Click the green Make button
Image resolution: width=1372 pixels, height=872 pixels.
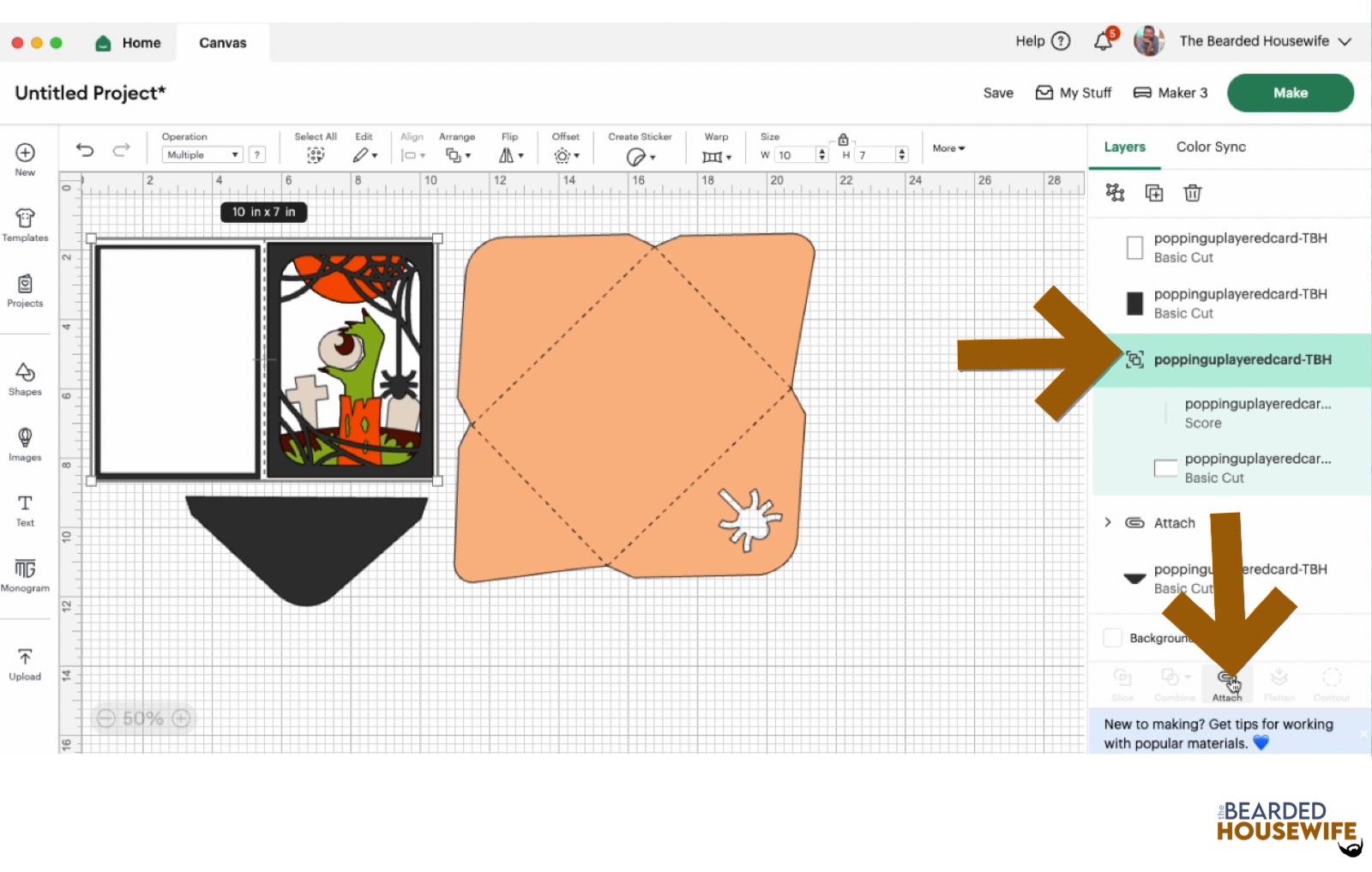(x=1290, y=93)
